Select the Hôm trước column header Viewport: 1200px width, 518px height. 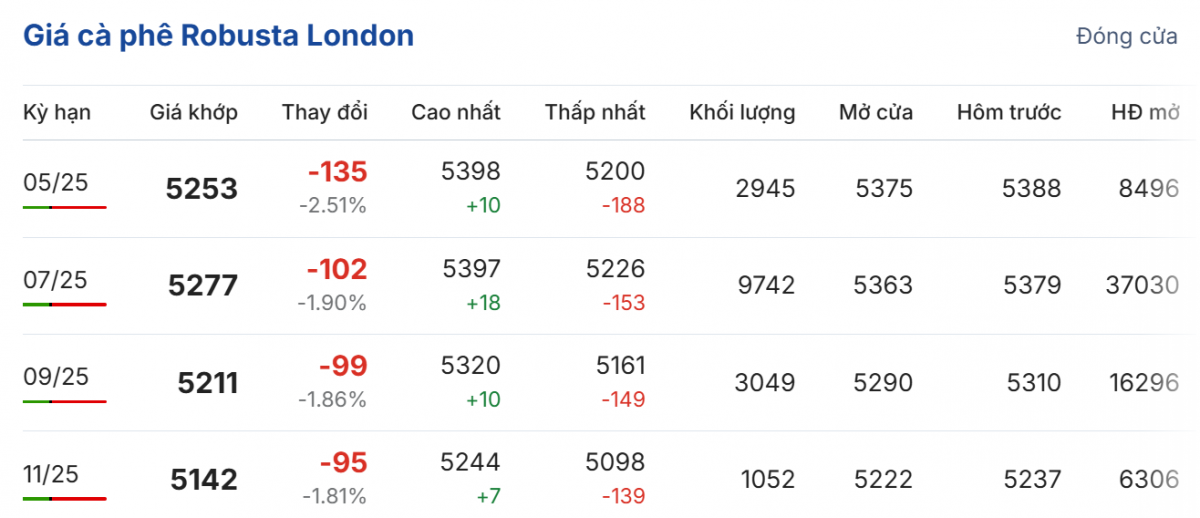(1009, 112)
